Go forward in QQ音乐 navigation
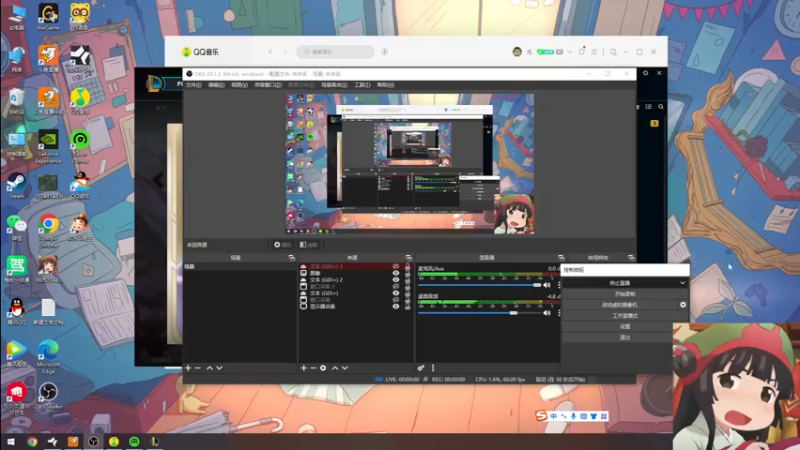The image size is (800, 450). click(x=285, y=52)
